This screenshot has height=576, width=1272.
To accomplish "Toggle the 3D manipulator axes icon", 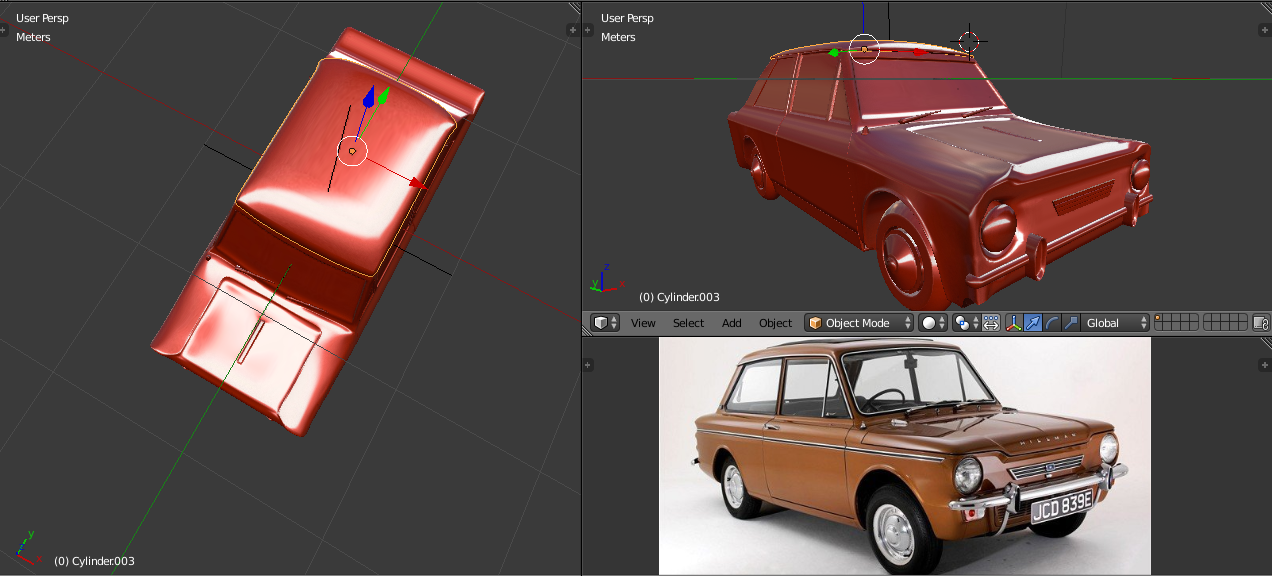I will point(1014,323).
